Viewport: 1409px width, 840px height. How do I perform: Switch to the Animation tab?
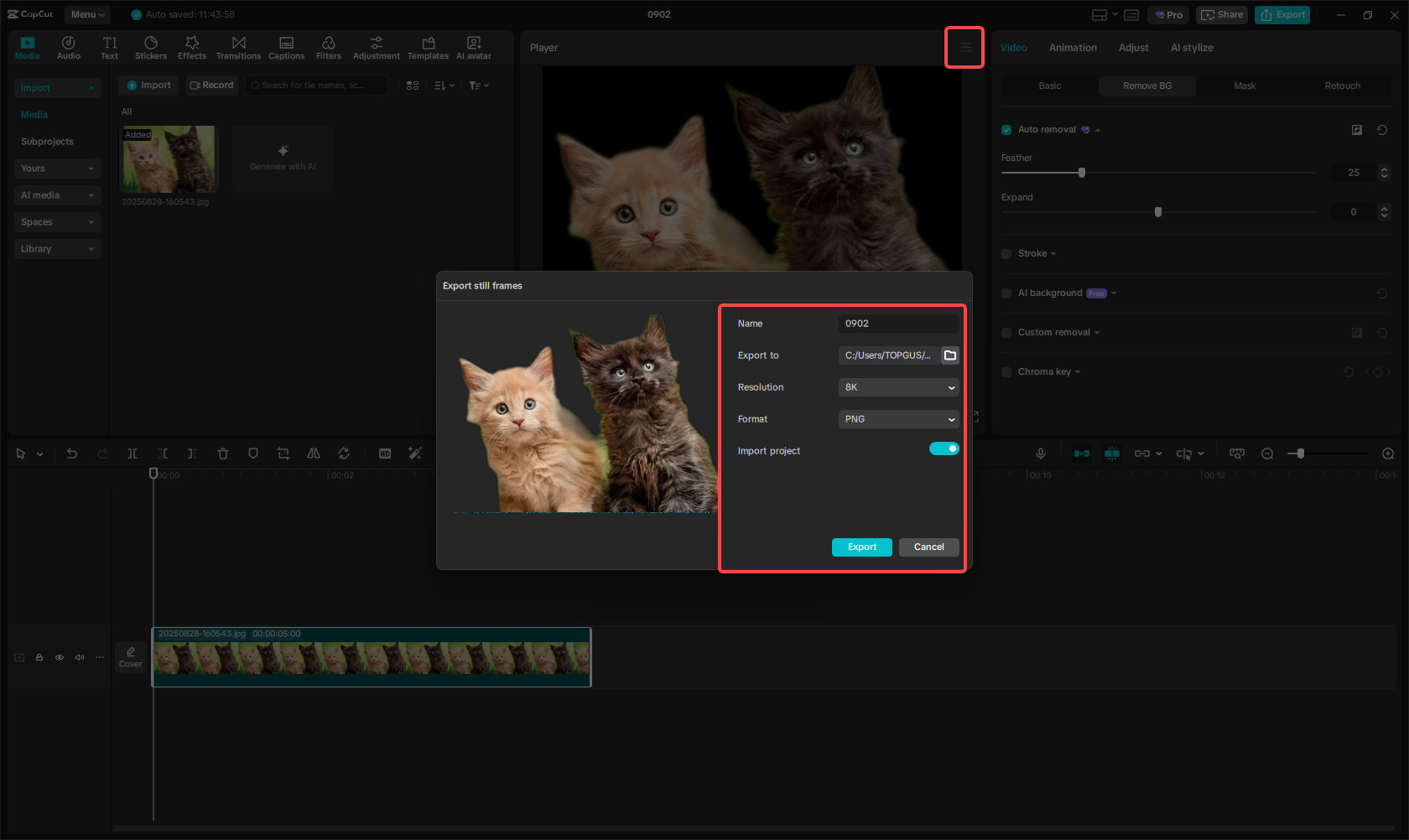pos(1073,47)
